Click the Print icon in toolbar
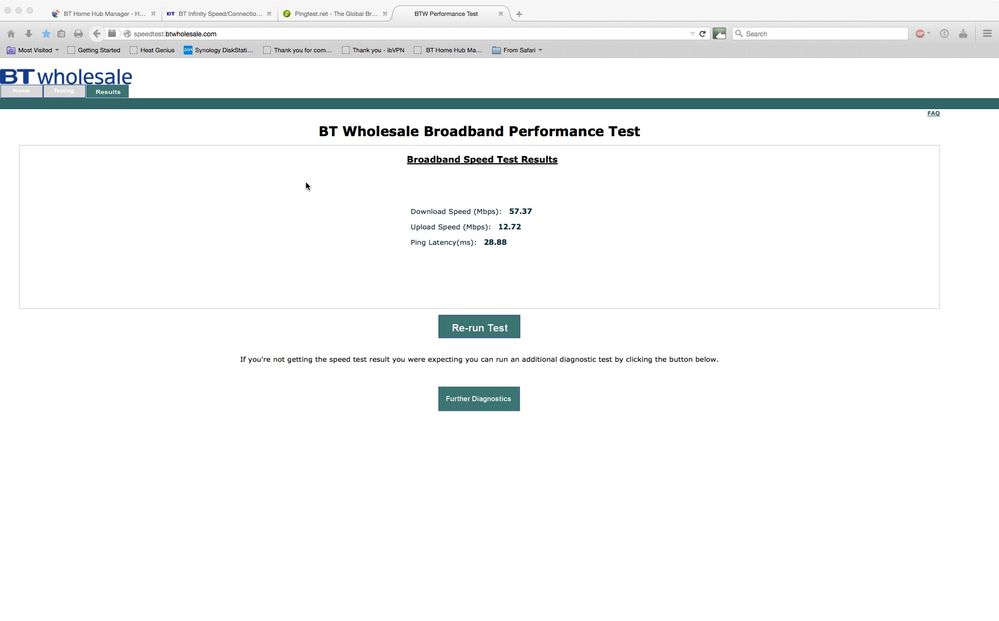The height and width of the screenshot is (621, 999). tap(78, 34)
